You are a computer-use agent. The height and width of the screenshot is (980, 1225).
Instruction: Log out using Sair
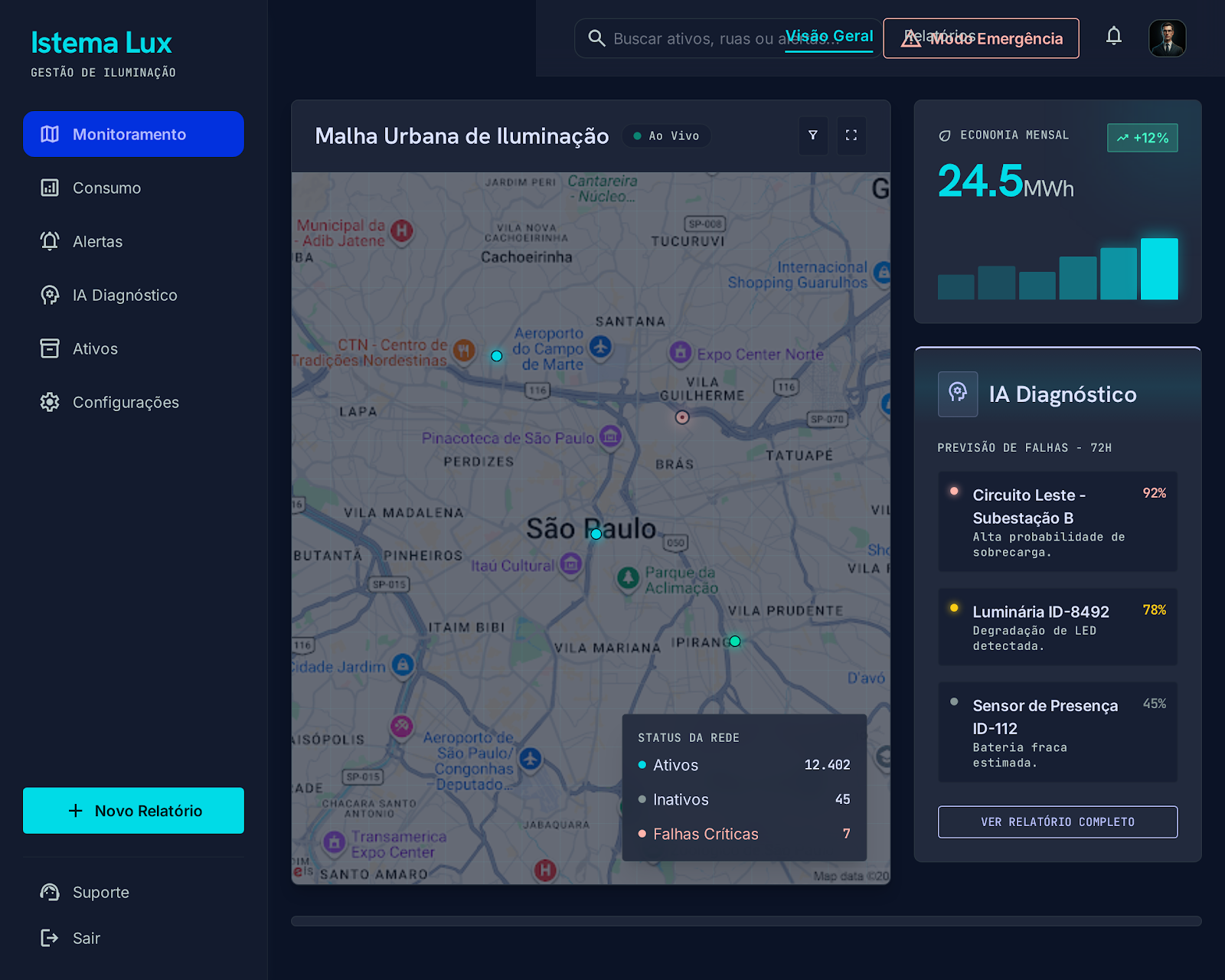coord(133,938)
